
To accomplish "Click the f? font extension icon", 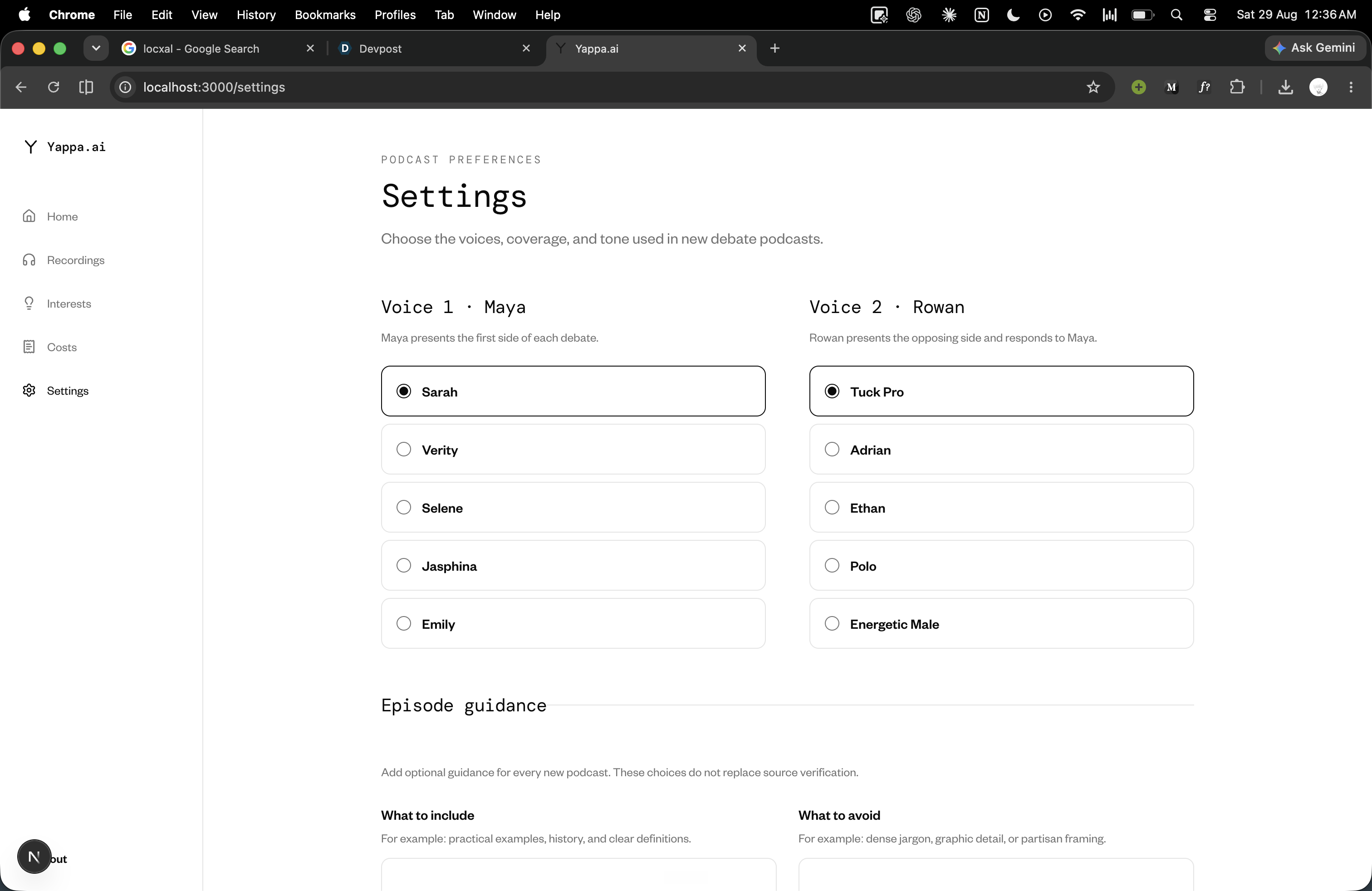I will click(x=1204, y=87).
